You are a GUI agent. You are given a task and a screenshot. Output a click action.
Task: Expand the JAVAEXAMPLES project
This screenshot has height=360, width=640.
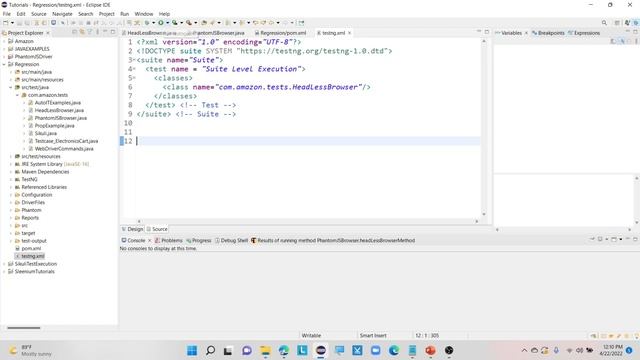point(4,49)
